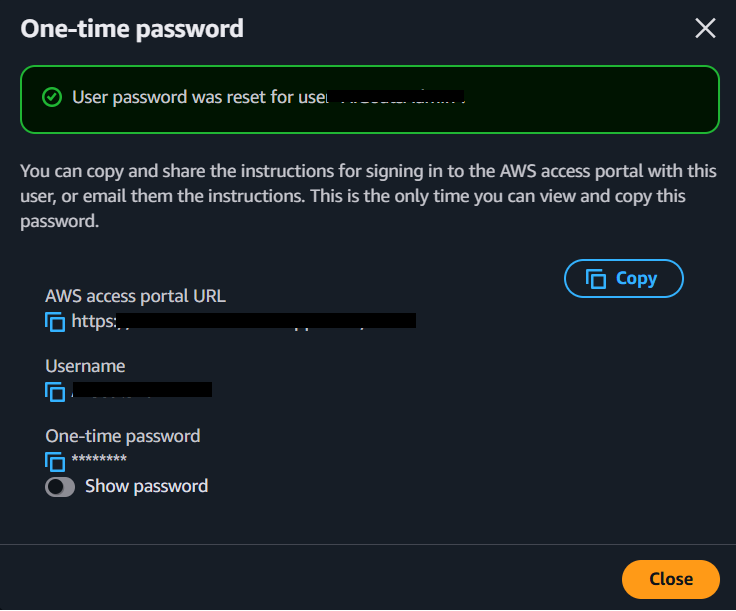Viewport: 736px width, 611px height.
Task: Toggle the Show password switch
Action: [60, 487]
